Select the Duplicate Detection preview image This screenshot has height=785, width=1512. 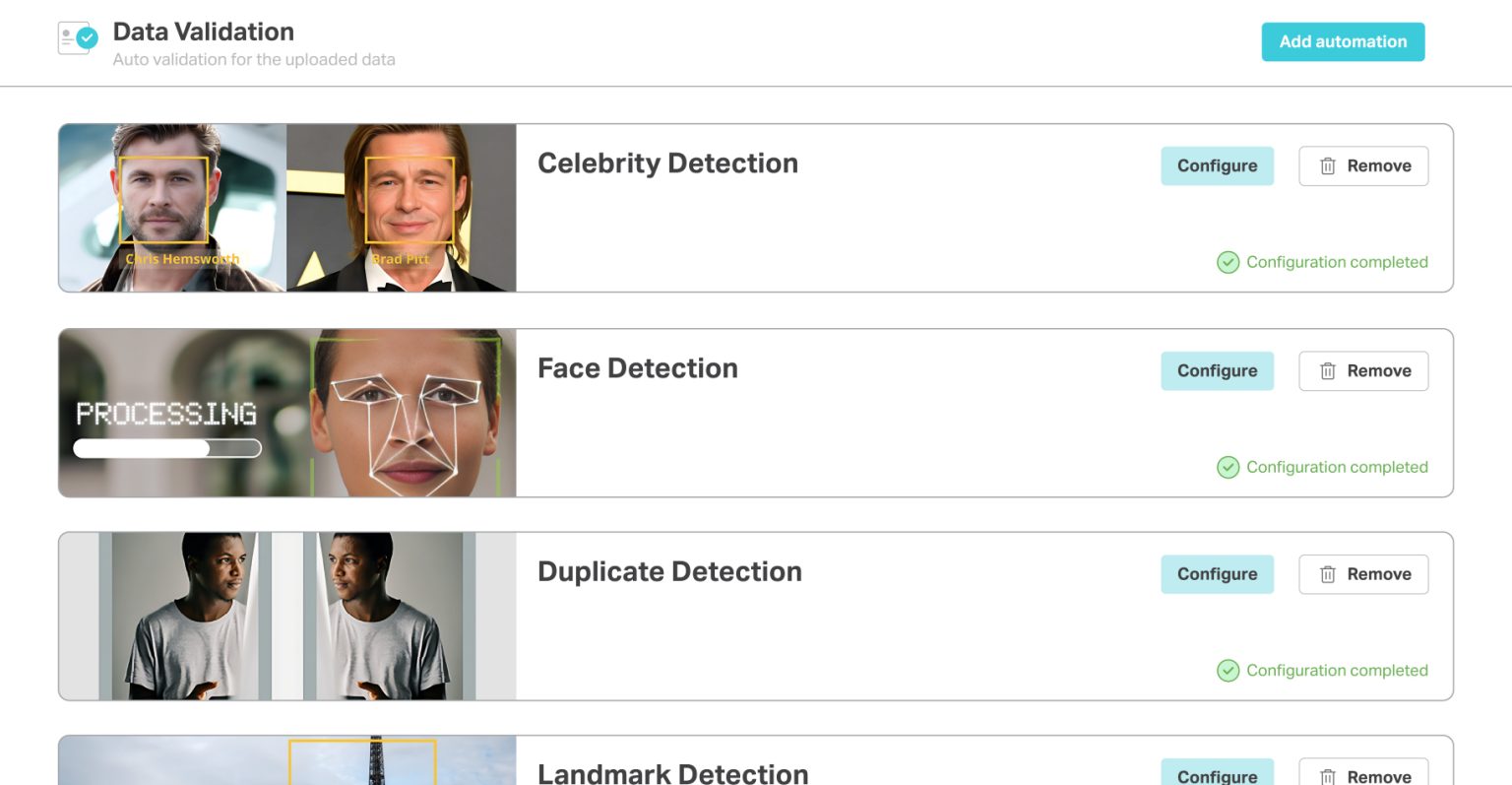pos(287,617)
